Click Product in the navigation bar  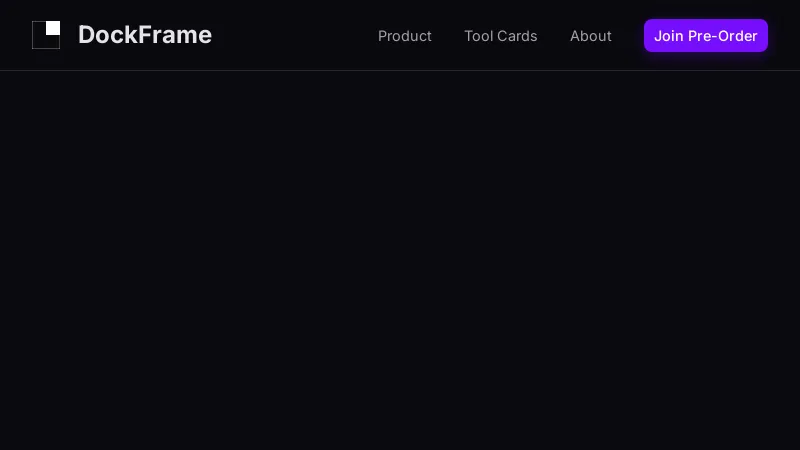click(405, 36)
